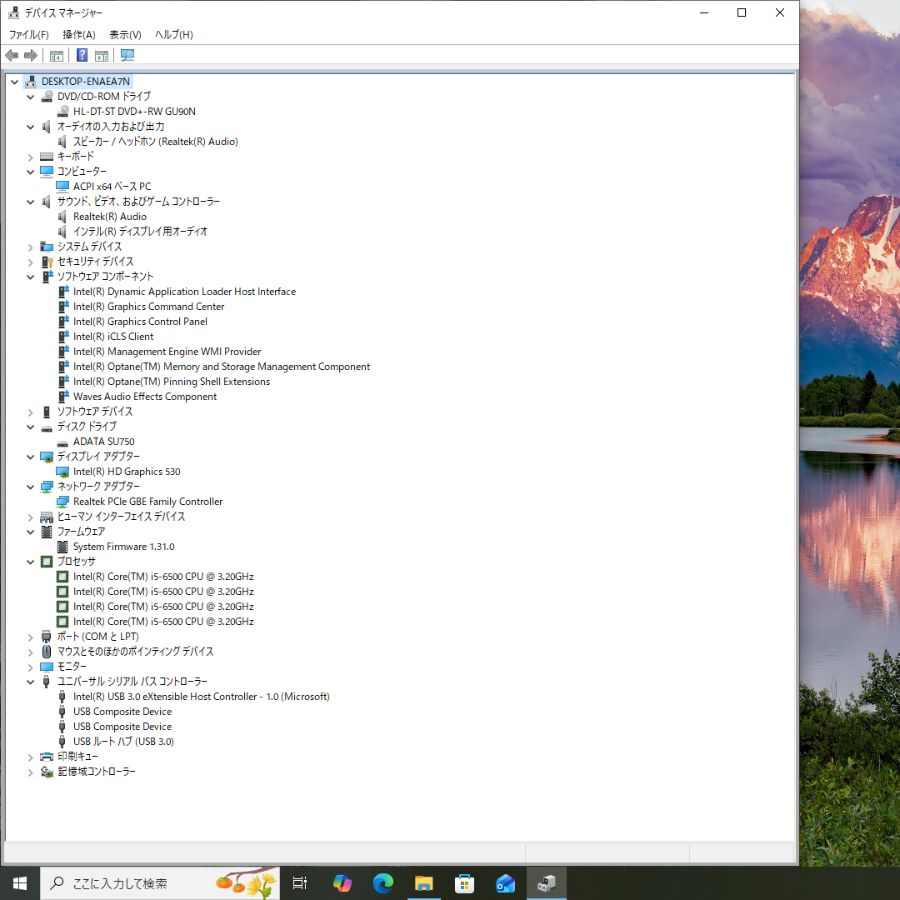Viewport: 900px width, 900px height.
Task: Toggle the Show/Hide Console Tree toolbar icon
Action: tap(56, 56)
